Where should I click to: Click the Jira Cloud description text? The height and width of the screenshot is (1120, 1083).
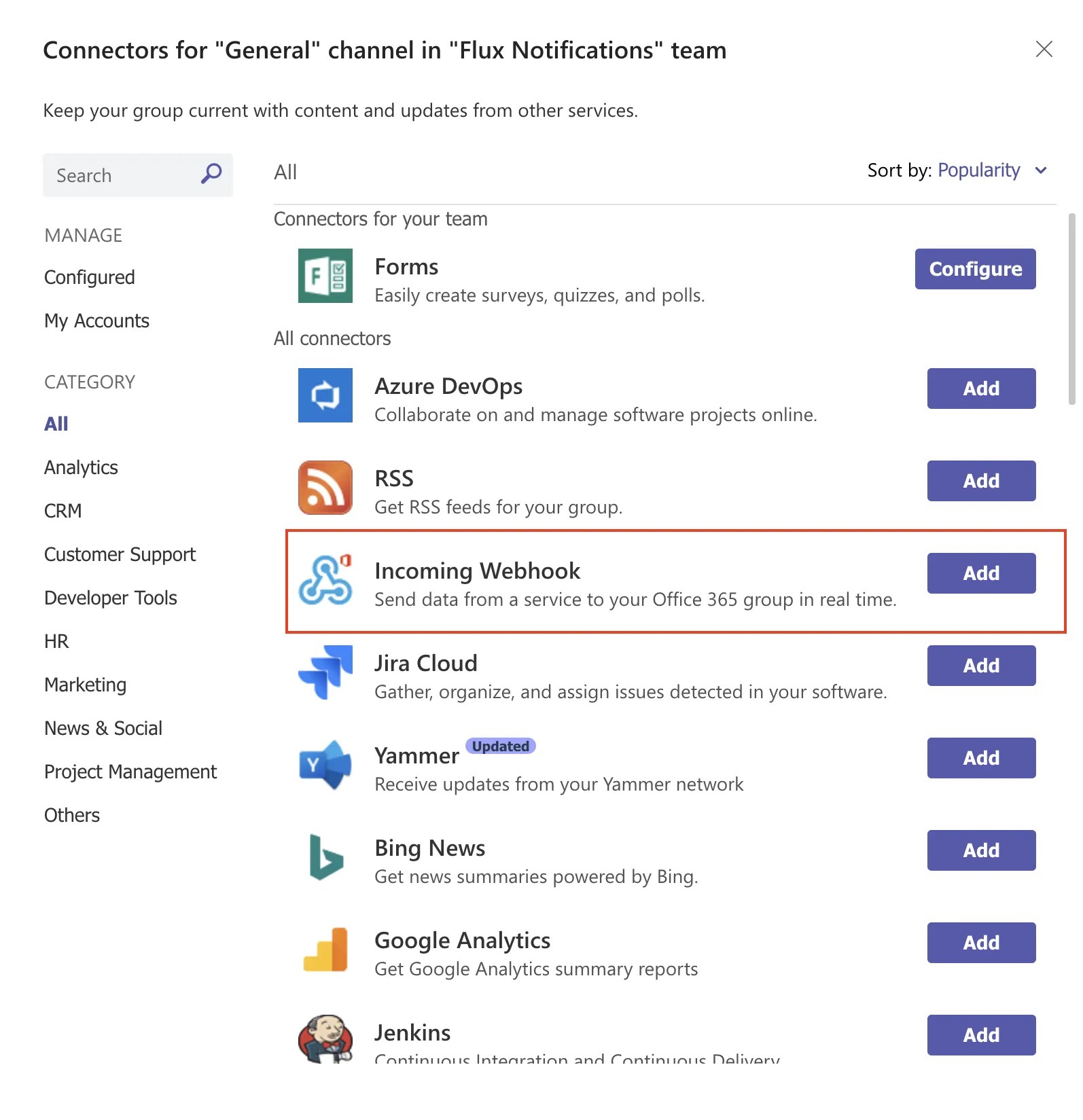[x=631, y=692]
